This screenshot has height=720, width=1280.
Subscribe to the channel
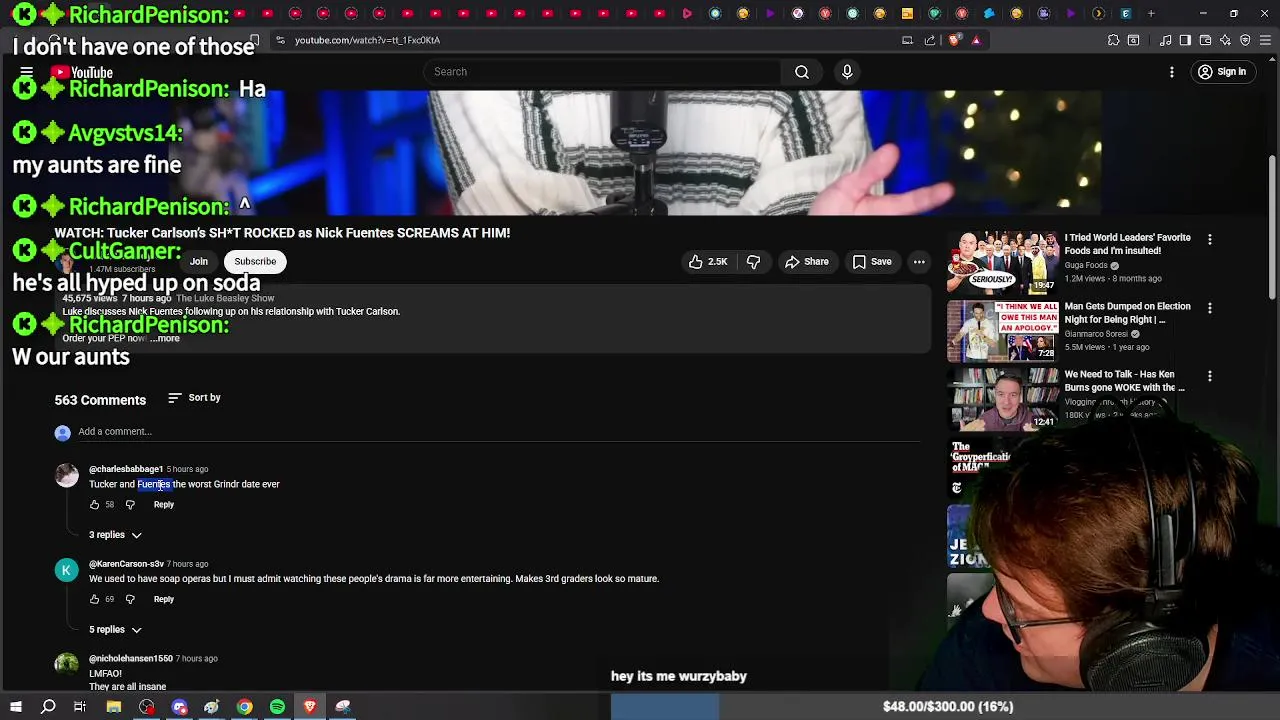tap(255, 262)
